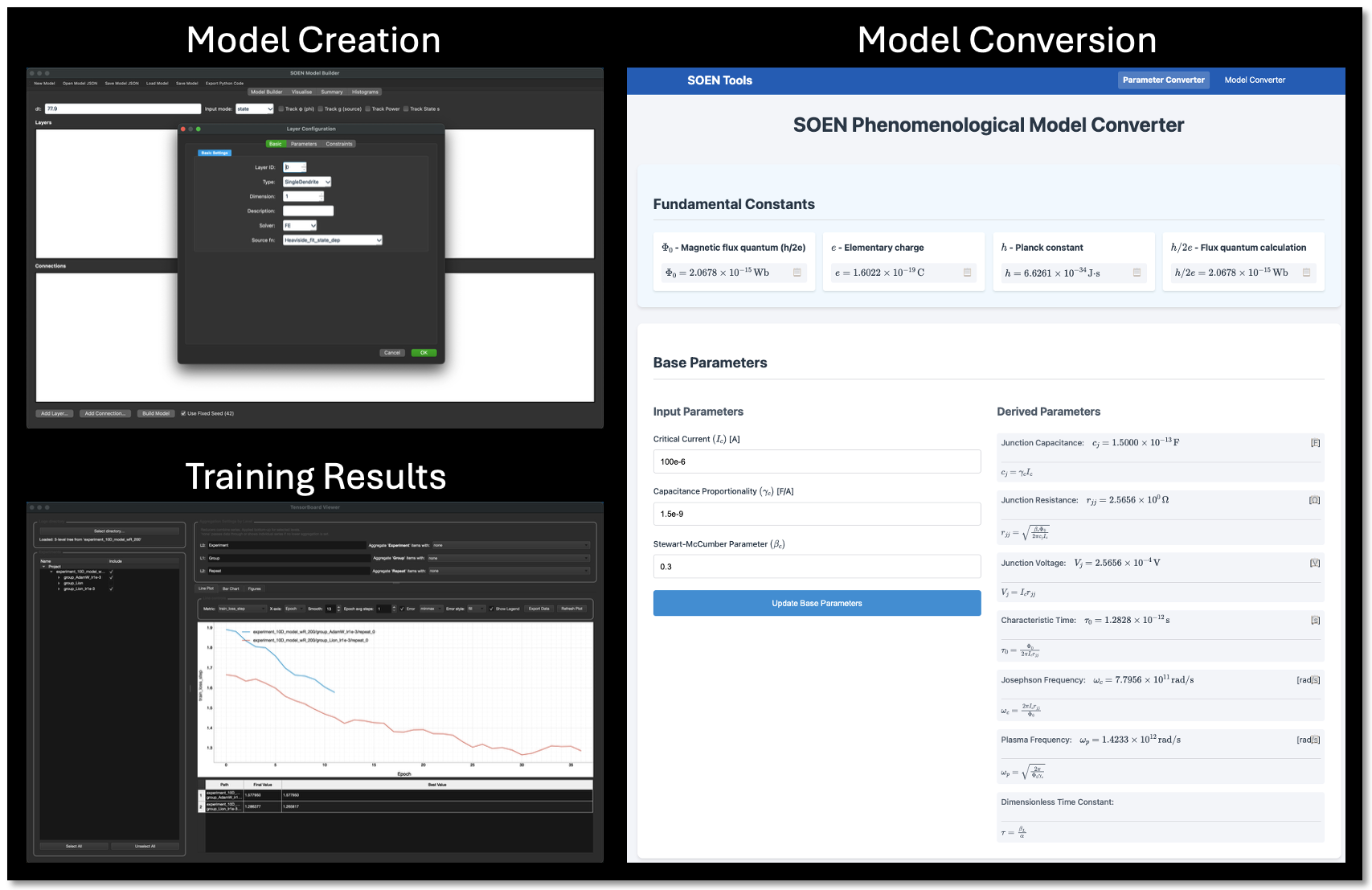Copy the Characteristic Time value
Image resolution: width=1372 pixels, height=890 pixels.
coord(1316,620)
